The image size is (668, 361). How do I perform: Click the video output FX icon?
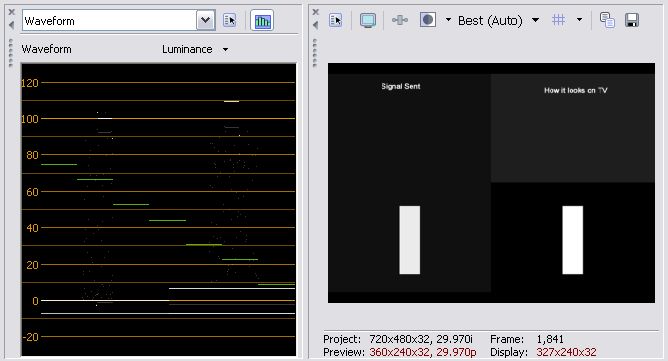(400, 20)
